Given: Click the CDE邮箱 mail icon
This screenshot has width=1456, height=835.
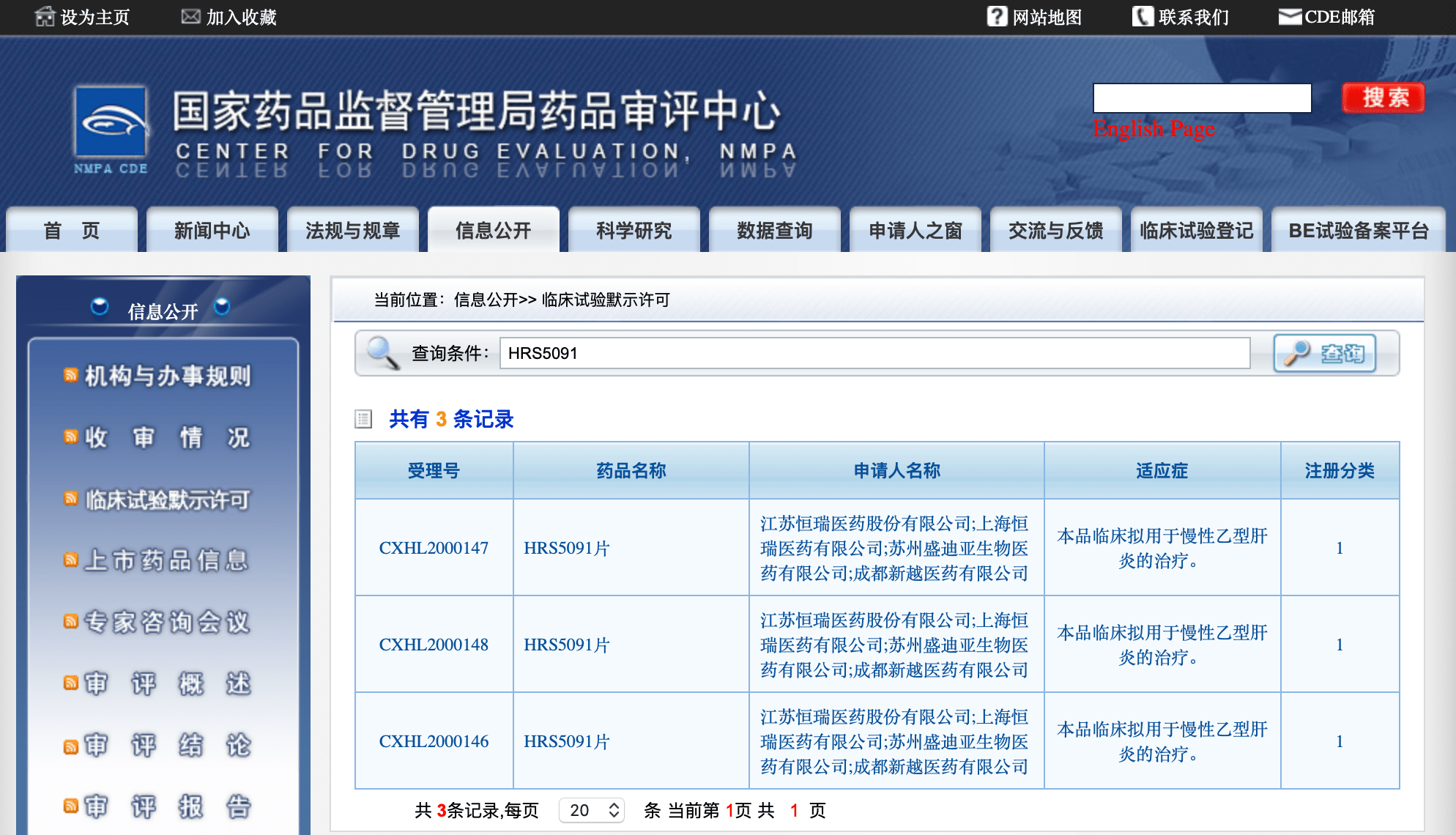Looking at the screenshot, I should (x=1290, y=16).
